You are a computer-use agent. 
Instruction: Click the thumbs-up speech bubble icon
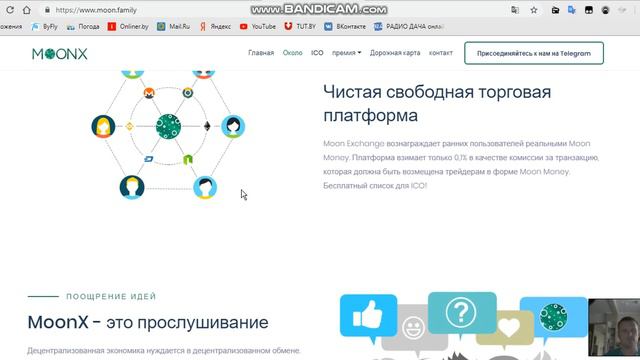coord(368,318)
